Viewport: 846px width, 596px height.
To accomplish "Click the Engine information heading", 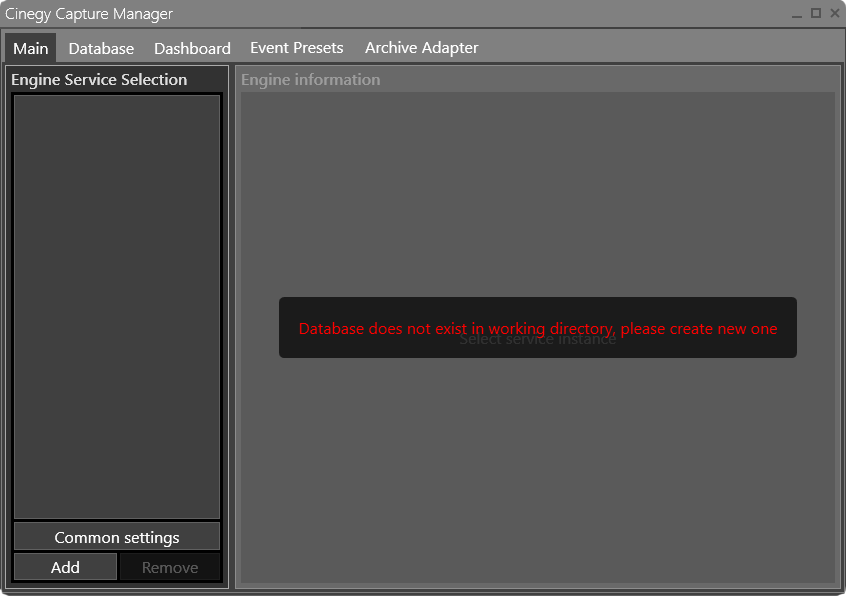I will click(x=311, y=80).
